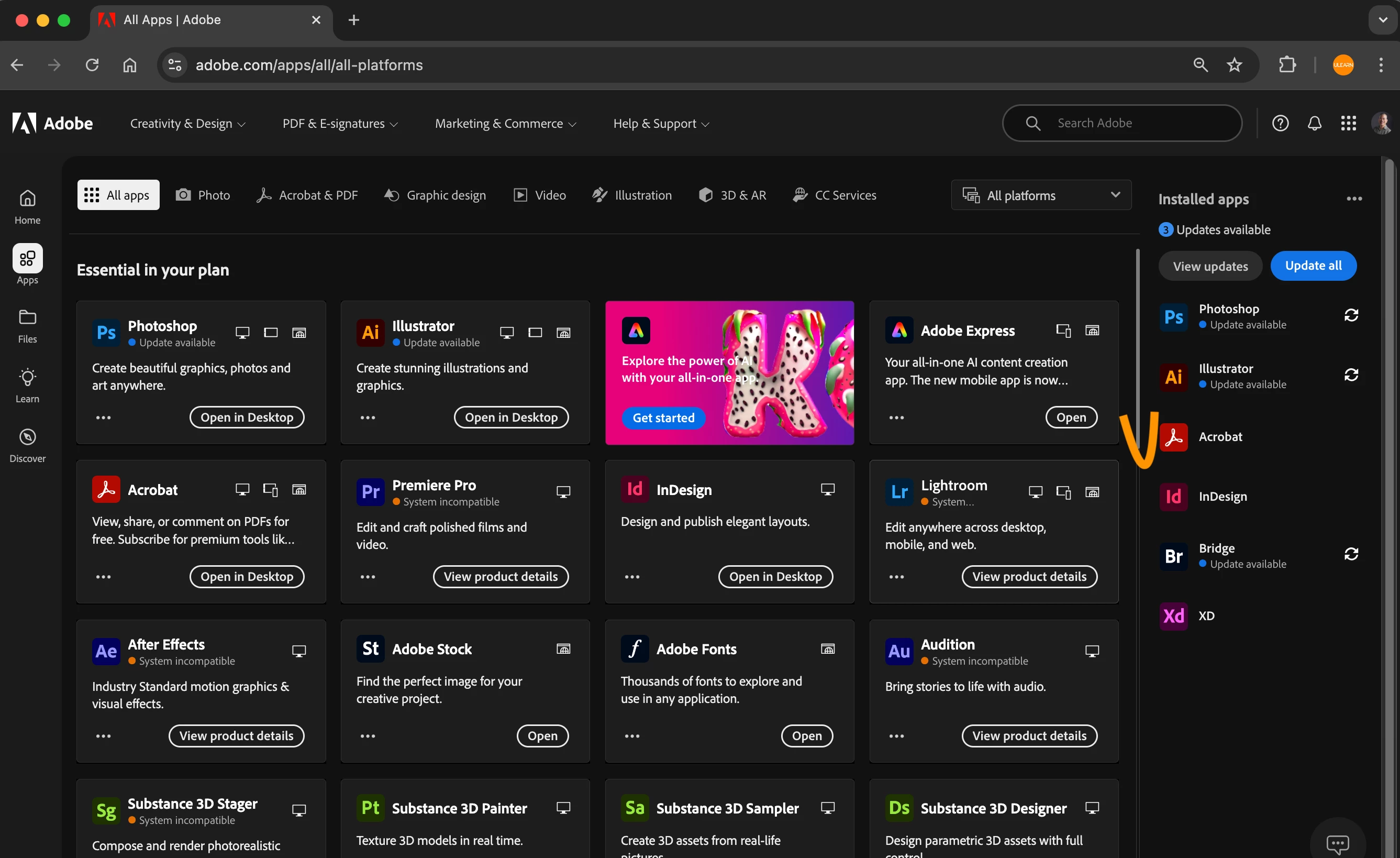Click the Update all button
Viewport: 1400px width, 858px height.
click(1313, 266)
